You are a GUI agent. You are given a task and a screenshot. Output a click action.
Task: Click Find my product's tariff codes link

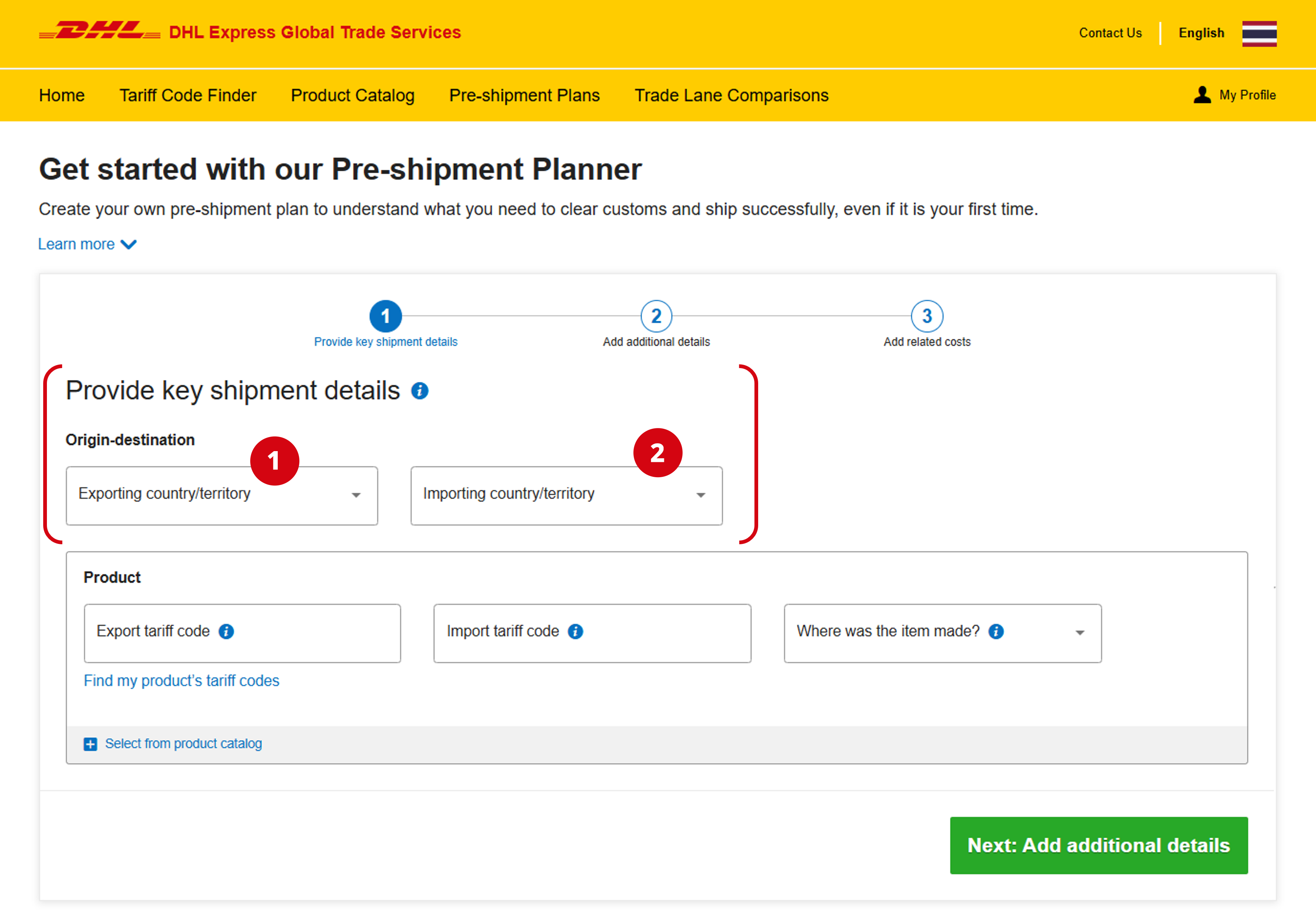(182, 681)
